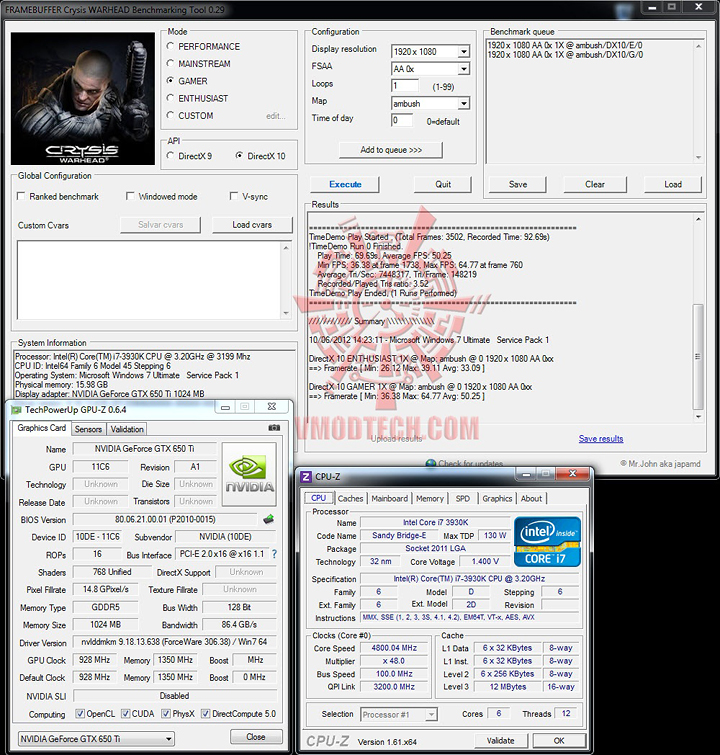Switch to the SPD tab in CPU-Z

coord(462,498)
